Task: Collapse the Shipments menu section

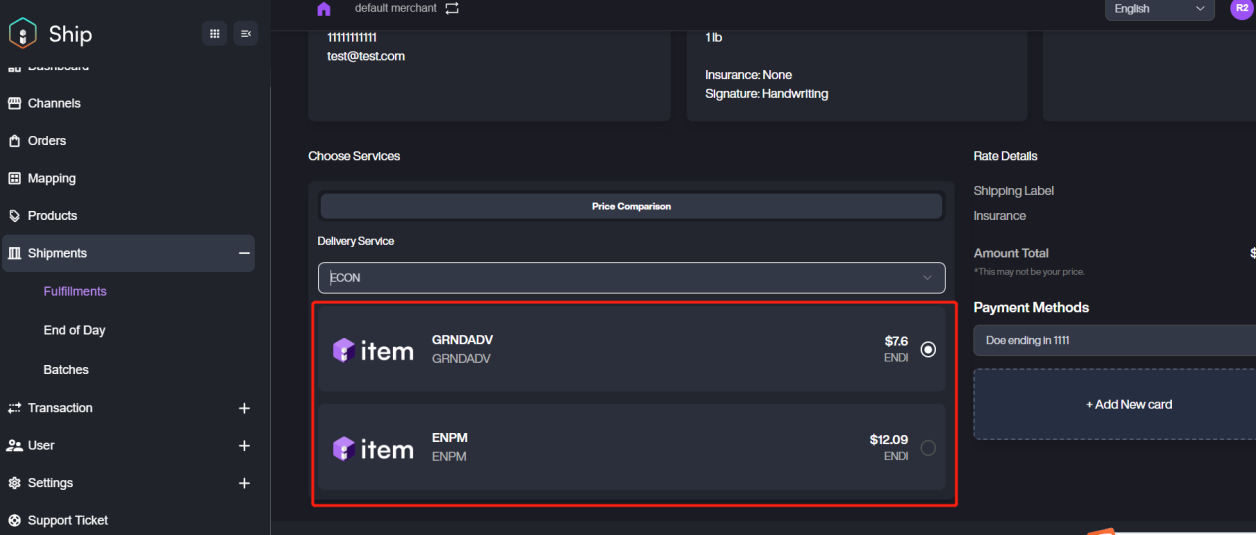Action: [244, 254]
